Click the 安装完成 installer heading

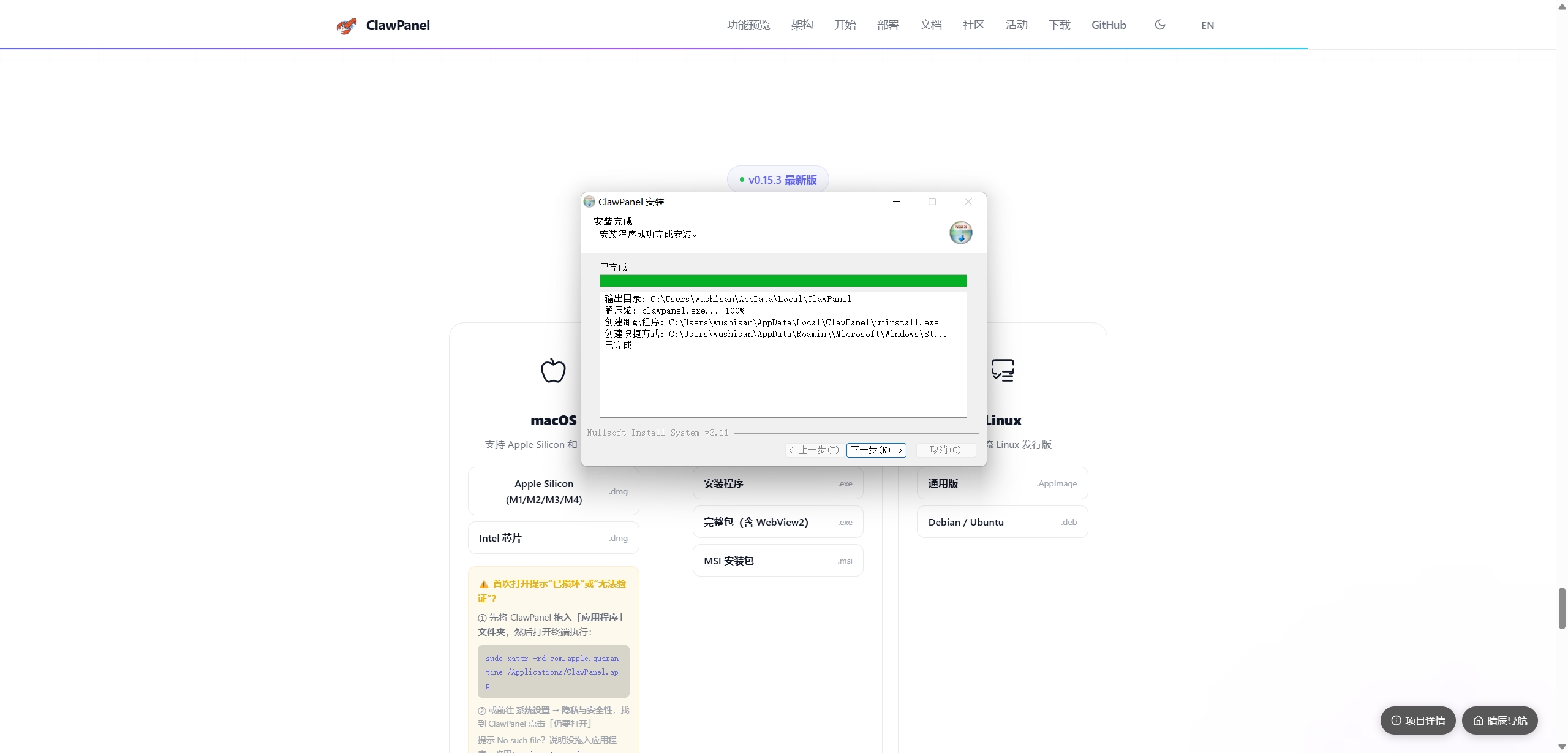coord(613,221)
